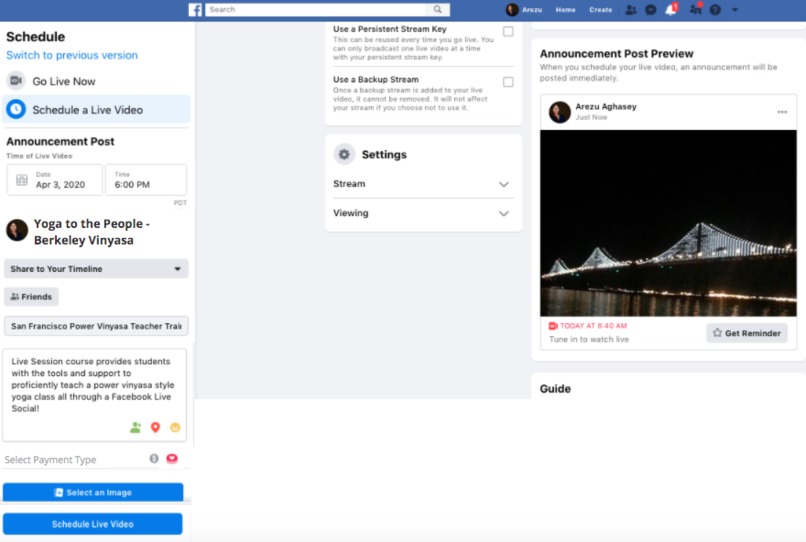
Task: Open the notifications bell icon
Action: 671,10
